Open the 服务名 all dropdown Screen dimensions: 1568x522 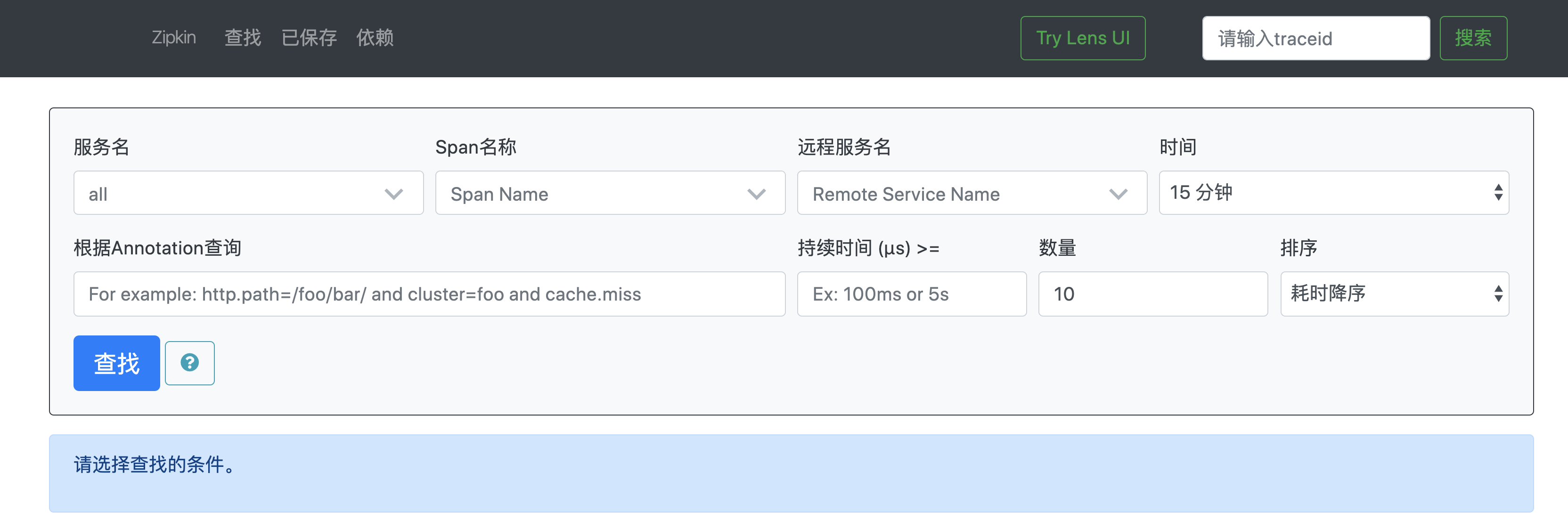tap(231, 194)
